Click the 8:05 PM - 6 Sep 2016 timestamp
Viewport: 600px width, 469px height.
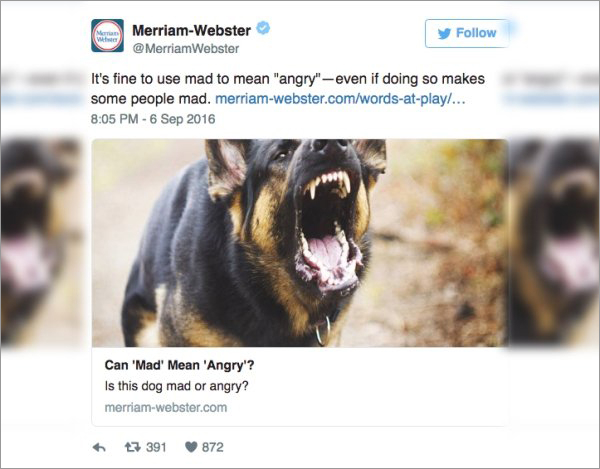pyautogui.click(x=153, y=119)
